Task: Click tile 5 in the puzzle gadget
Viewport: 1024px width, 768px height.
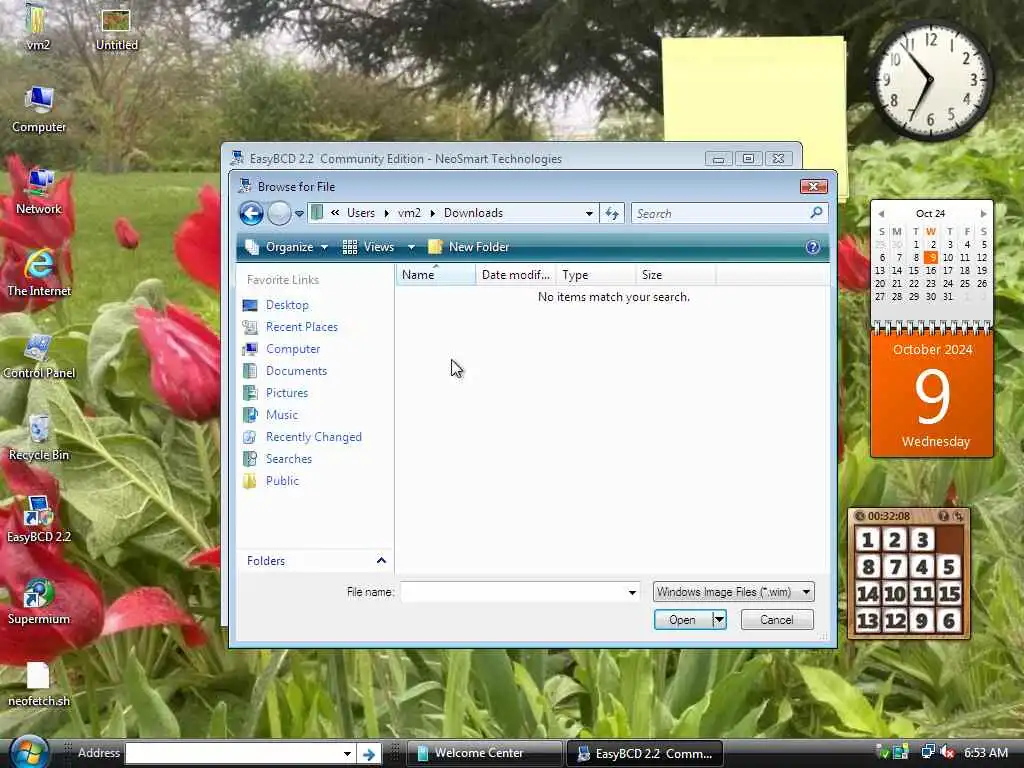Action: click(x=949, y=567)
